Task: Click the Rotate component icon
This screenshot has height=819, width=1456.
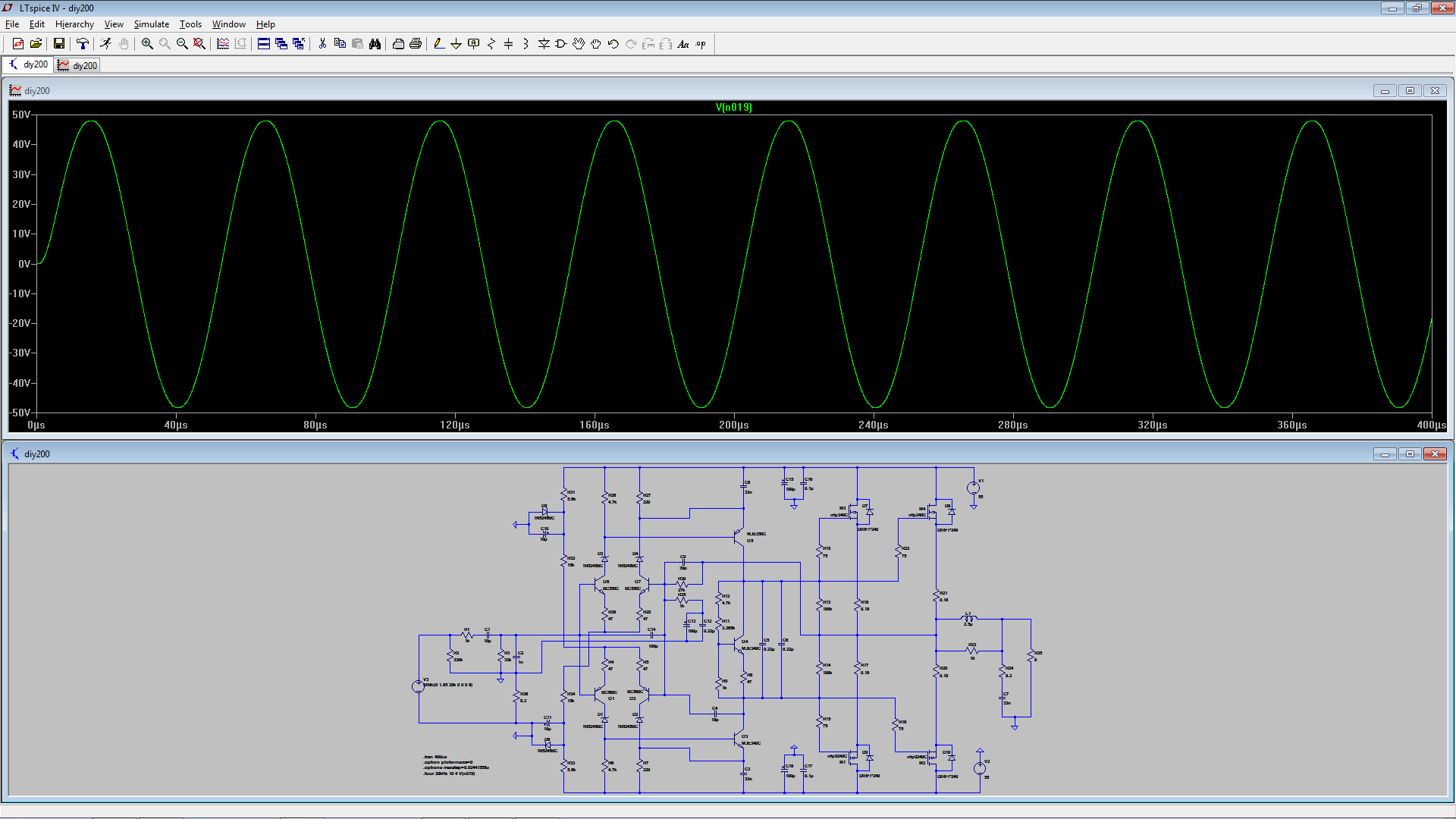Action: (x=648, y=44)
